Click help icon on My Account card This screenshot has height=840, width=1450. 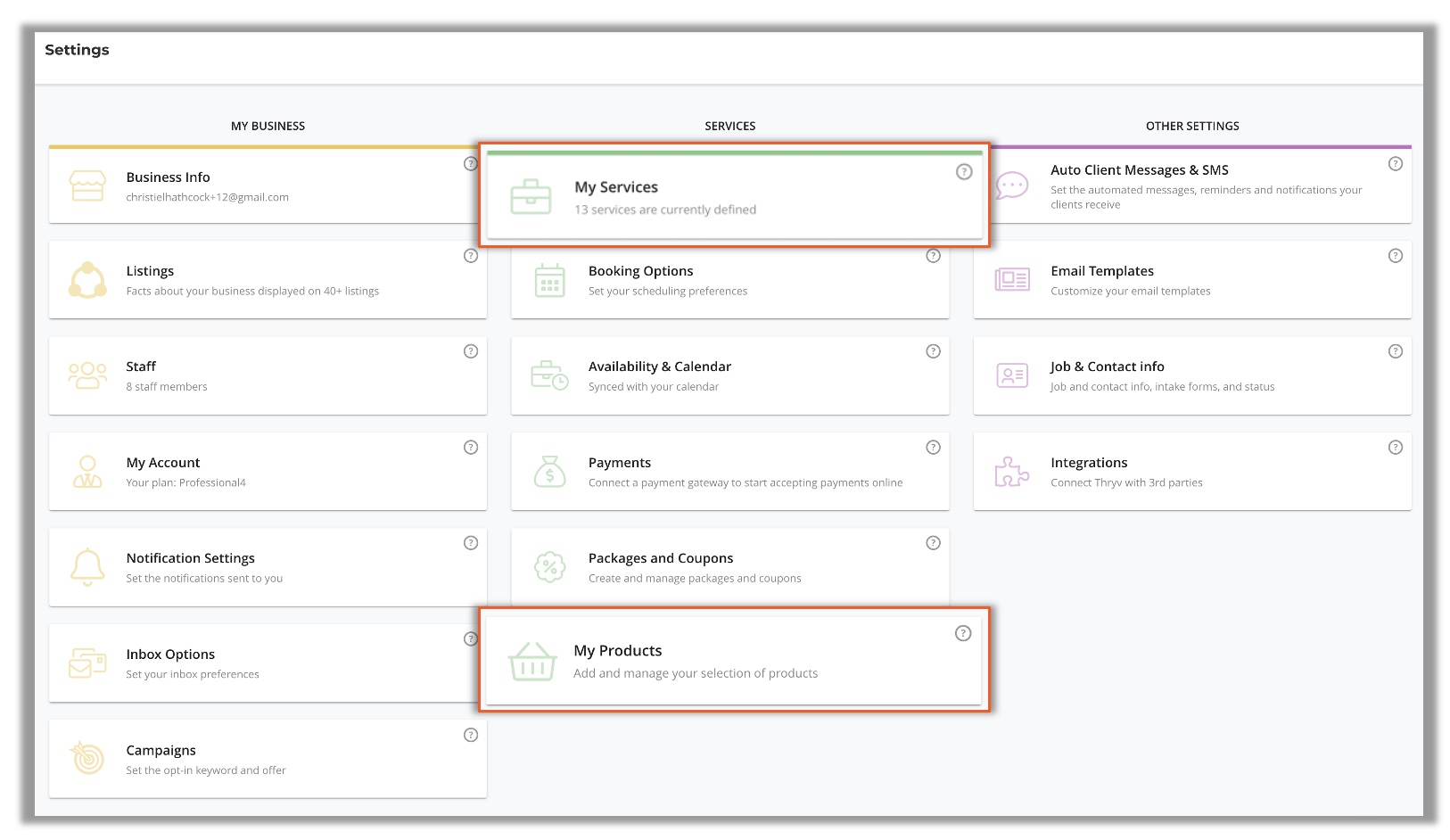pos(471,448)
